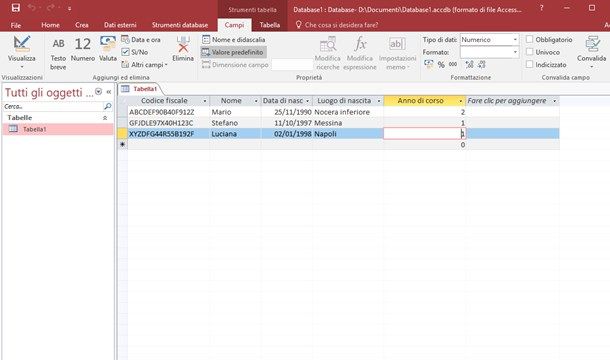Add a Valuta currency field
Screen dimensions: 610x360
(108, 49)
